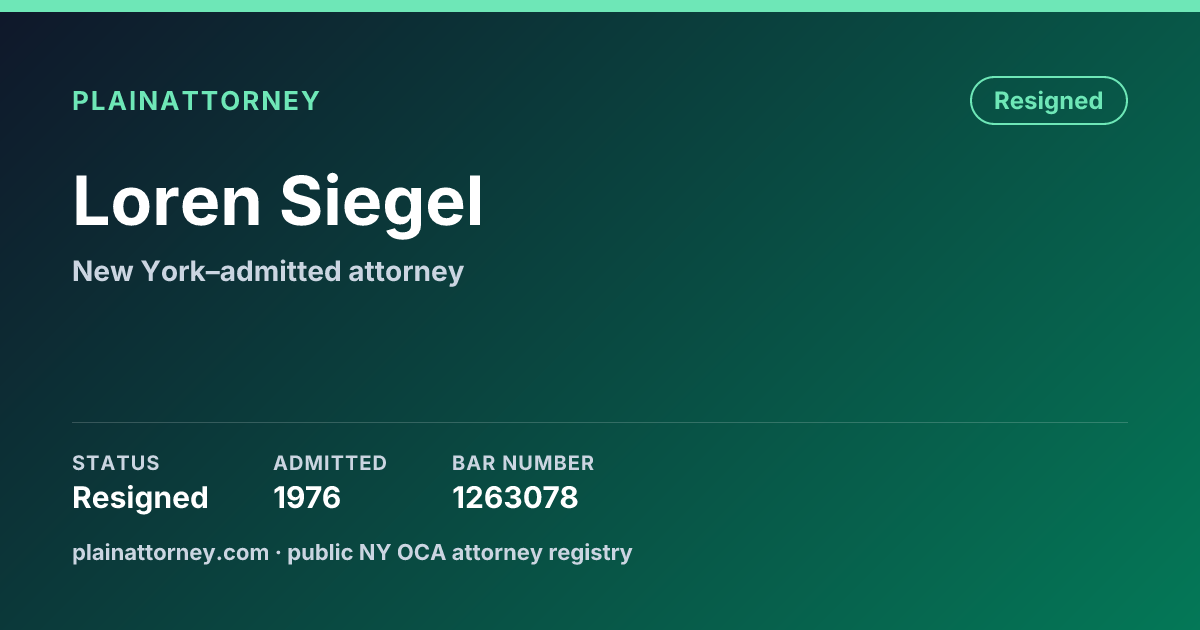Screen dimensions: 1200x630
Task: Click the word attorney in the subtitle
Action: [x=406, y=272]
